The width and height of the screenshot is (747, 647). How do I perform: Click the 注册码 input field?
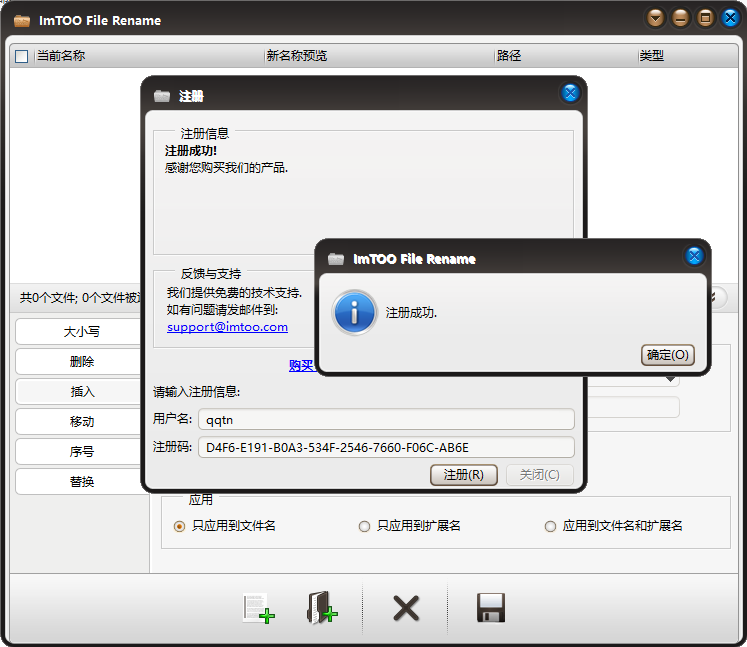pyautogui.click(x=386, y=447)
